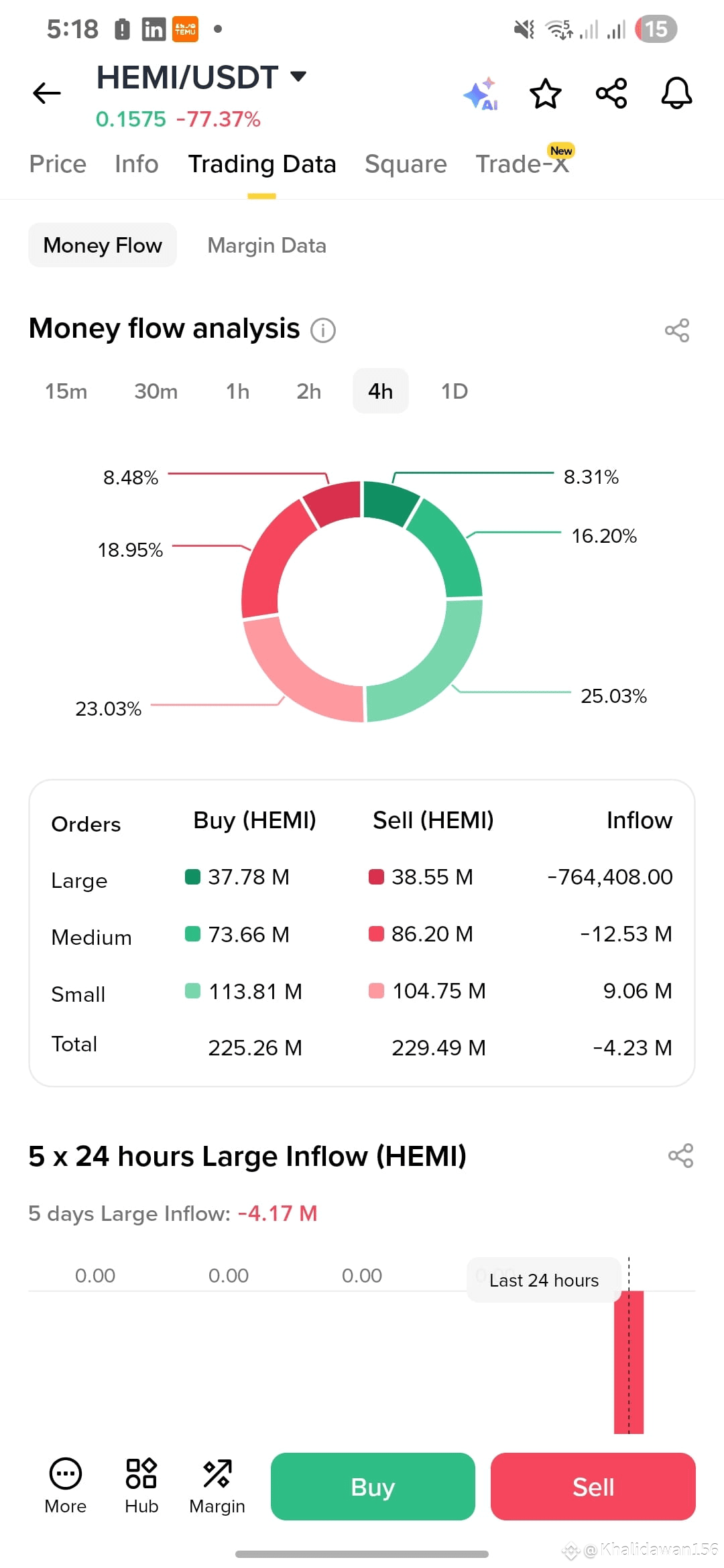Tap the Large inflow value -764,408.00
Viewport: 724px width, 1568px height.
610,876
